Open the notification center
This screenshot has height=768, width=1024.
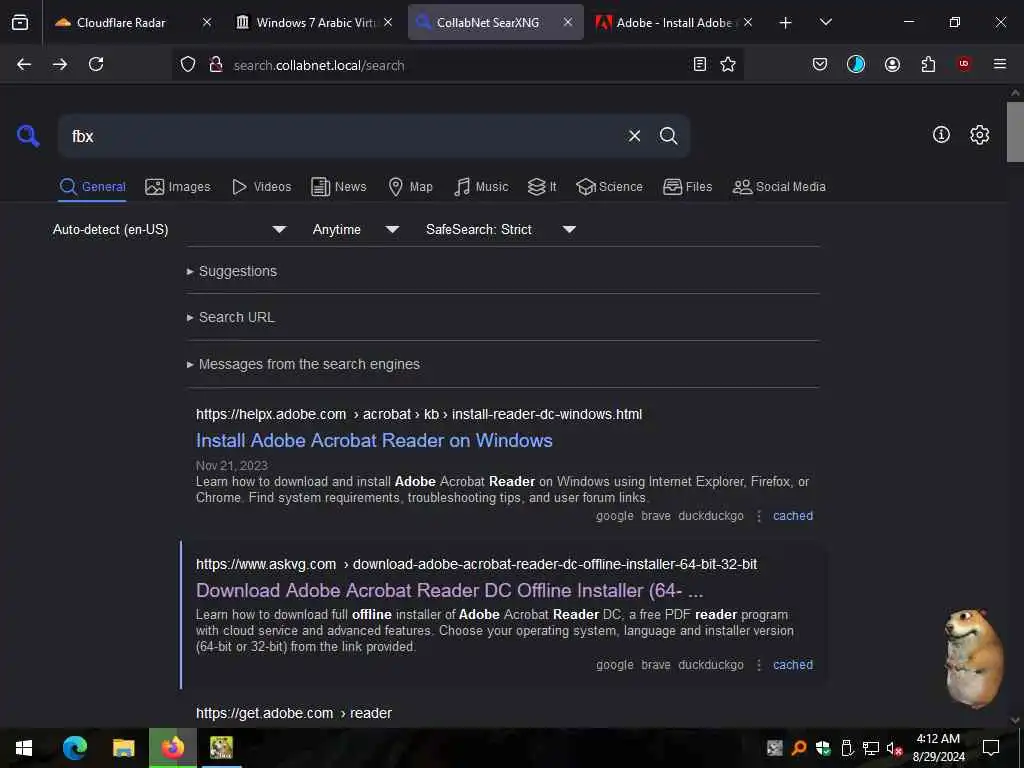tap(991, 748)
